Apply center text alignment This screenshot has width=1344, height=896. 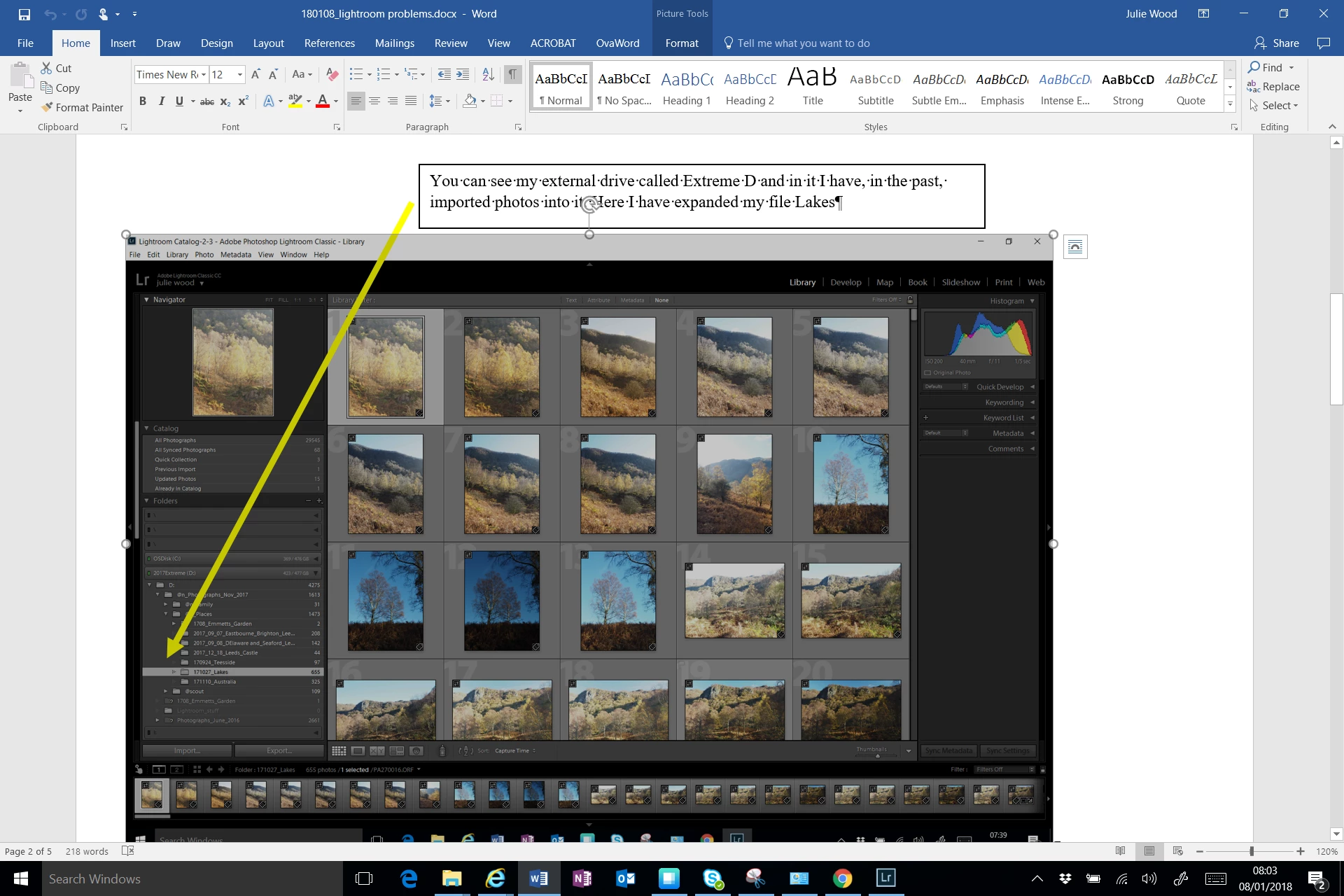pyautogui.click(x=374, y=101)
